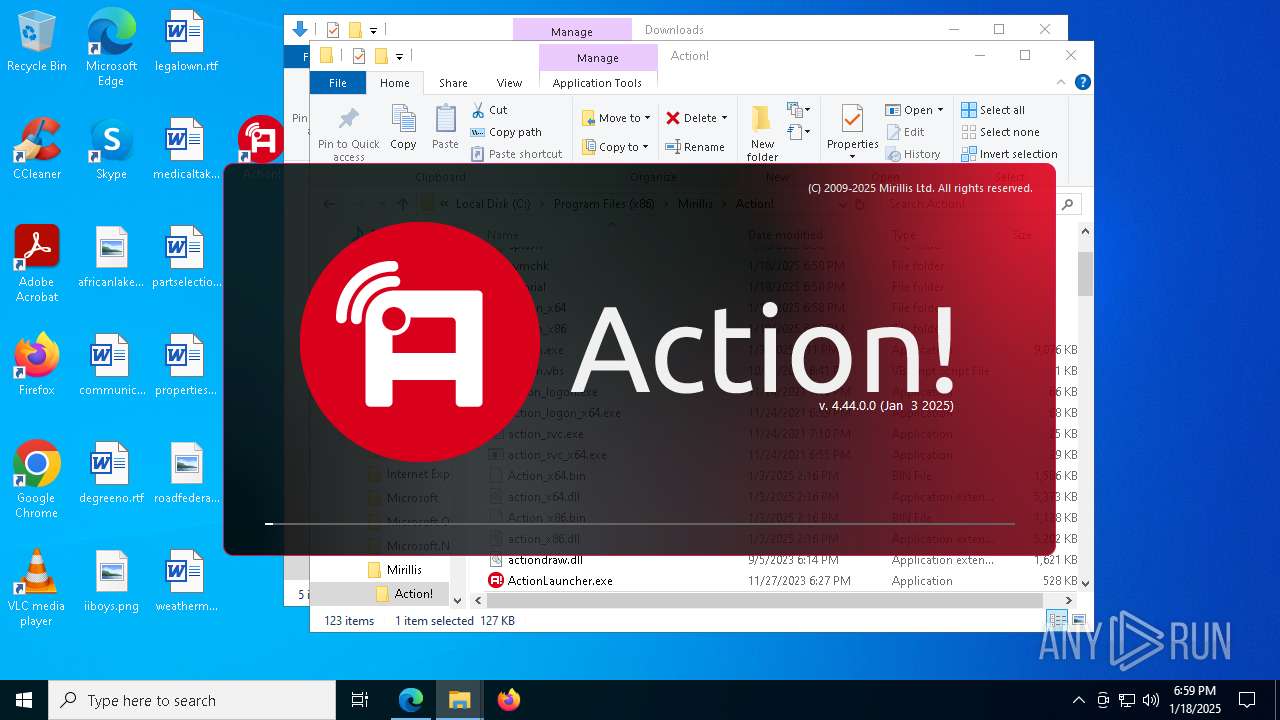Open File Explorer from taskbar
This screenshot has height=720, width=1280.
[460, 700]
